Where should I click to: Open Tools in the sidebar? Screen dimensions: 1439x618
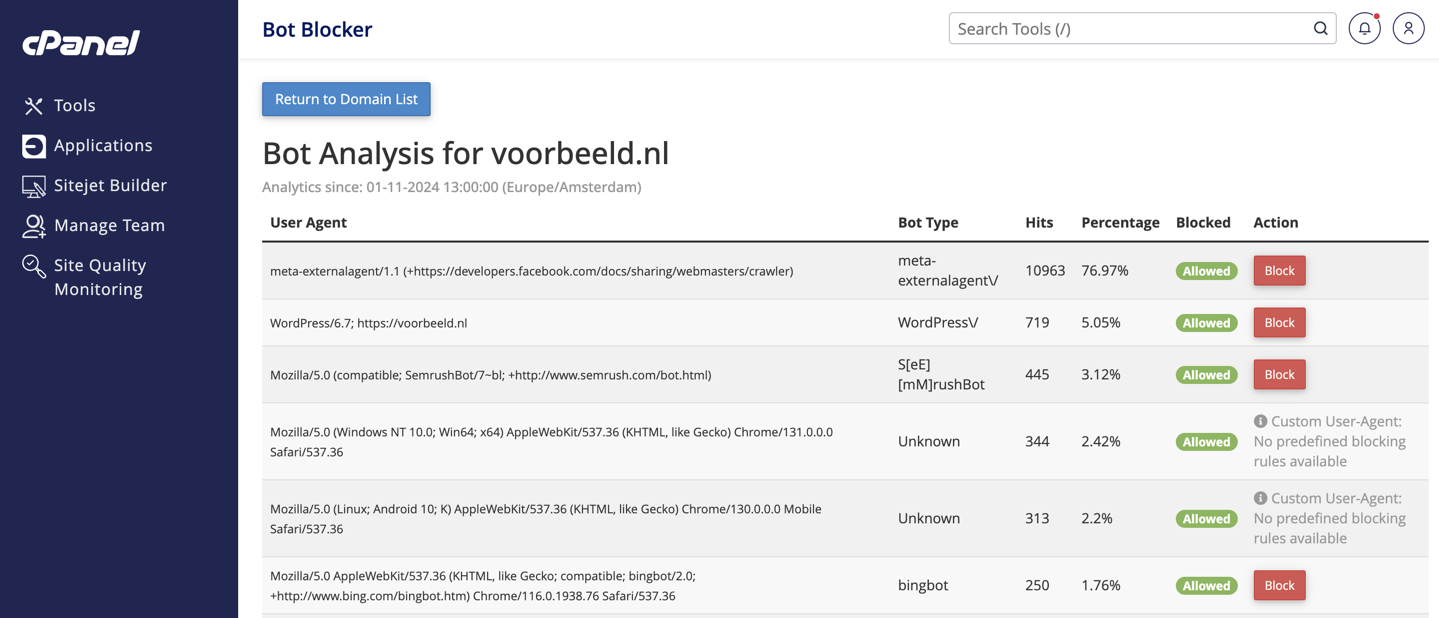click(75, 105)
